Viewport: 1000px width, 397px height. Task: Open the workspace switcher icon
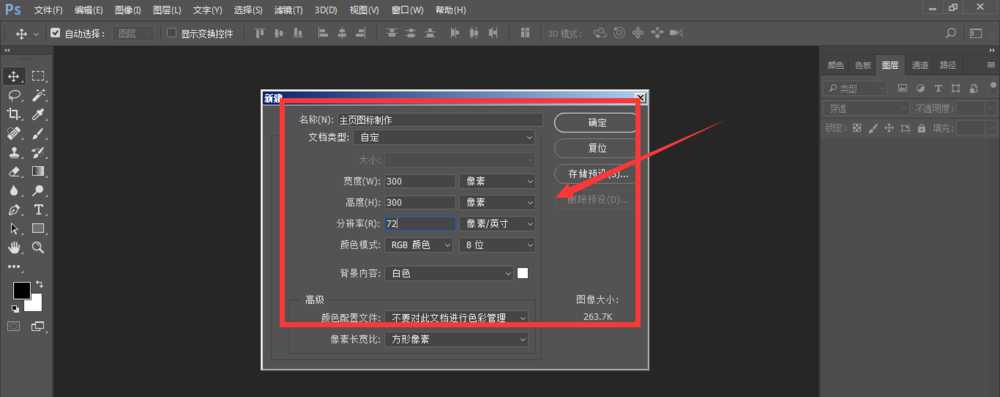[x=976, y=33]
